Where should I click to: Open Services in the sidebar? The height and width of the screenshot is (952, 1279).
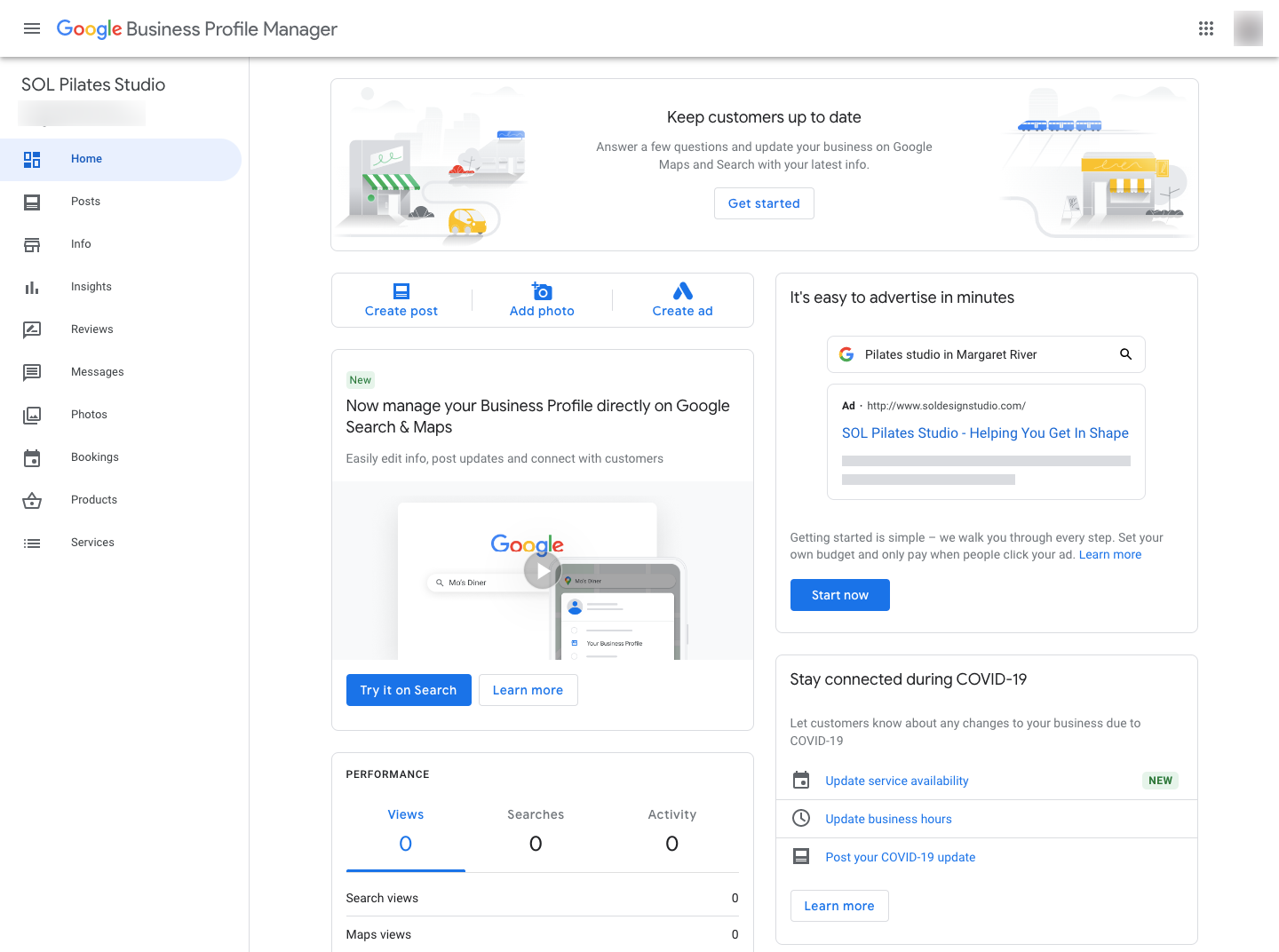[x=121, y=543]
